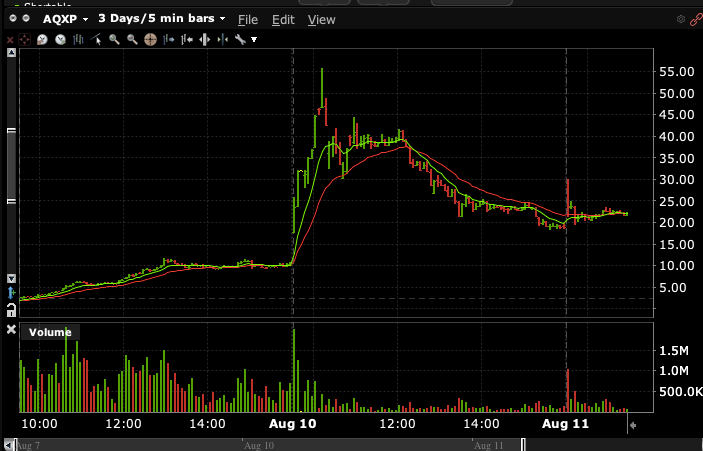Click the Volume panel label

(x=50, y=332)
